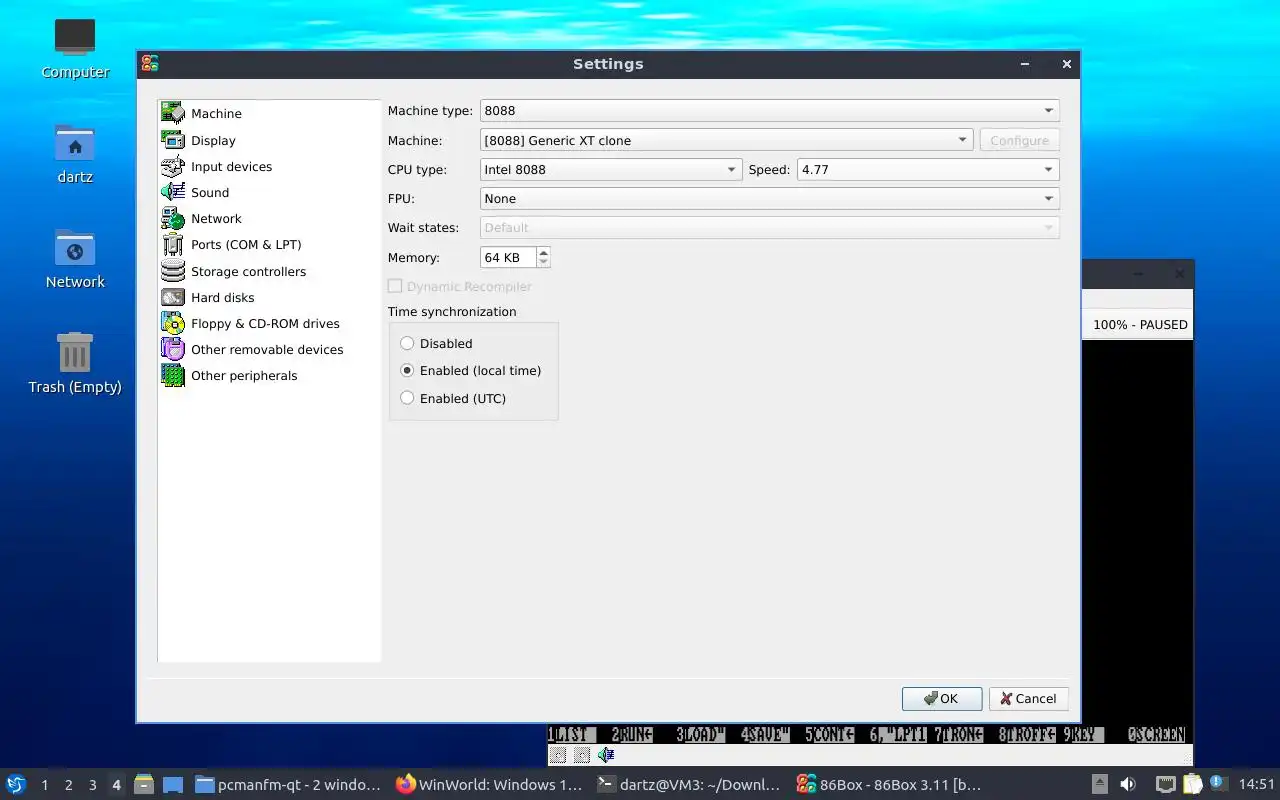Screen dimensions: 1280x800
Task: Click the 14:51 clock
Action: pyautogui.click(x=1257, y=785)
